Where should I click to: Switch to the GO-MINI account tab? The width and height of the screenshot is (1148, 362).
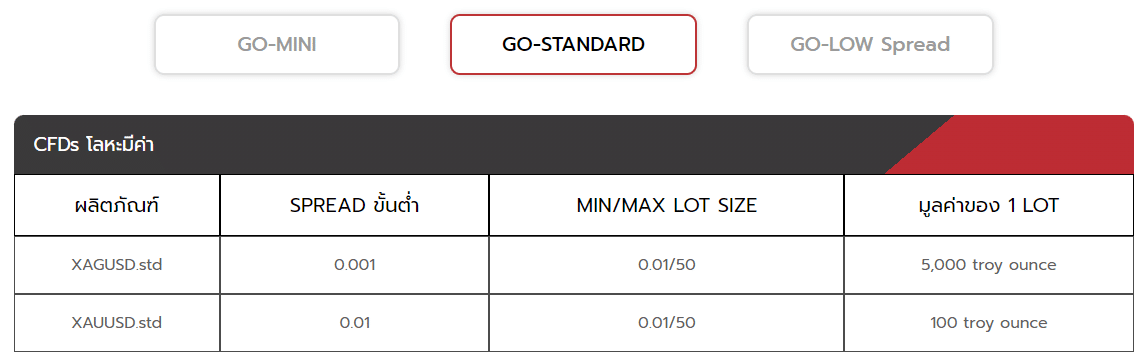pyautogui.click(x=277, y=45)
